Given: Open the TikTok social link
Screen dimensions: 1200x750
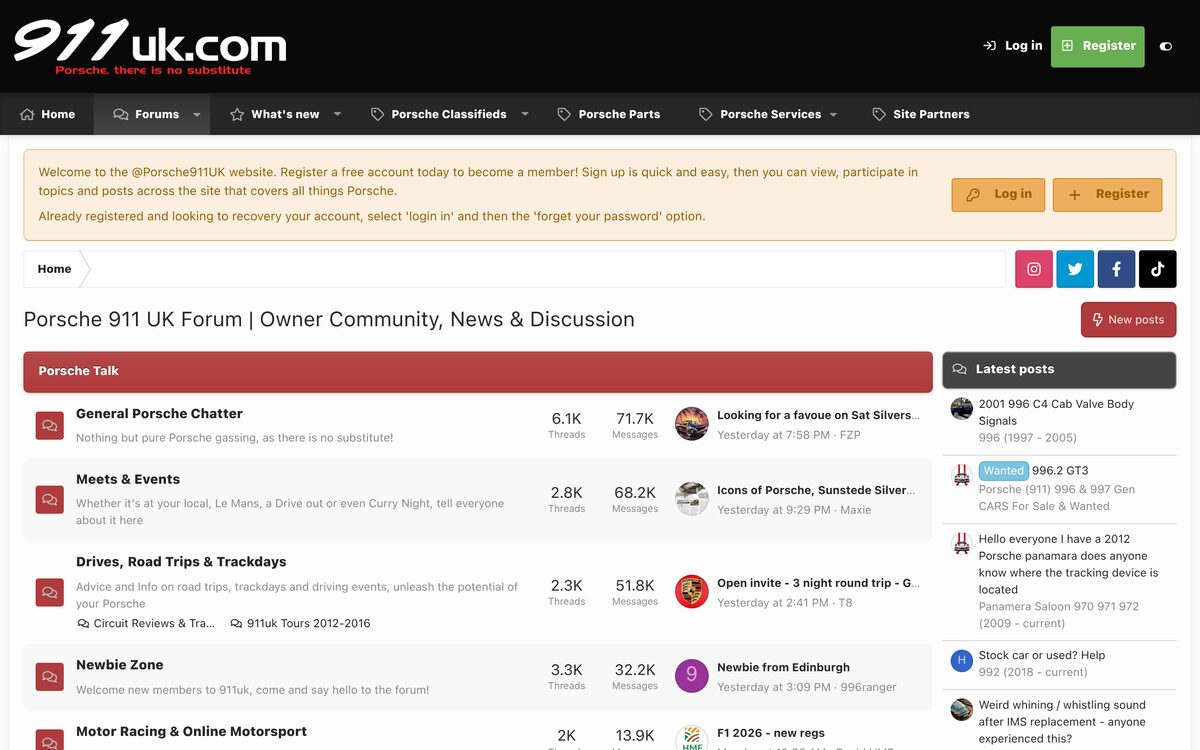Looking at the screenshot, I should pos(1158,269).
